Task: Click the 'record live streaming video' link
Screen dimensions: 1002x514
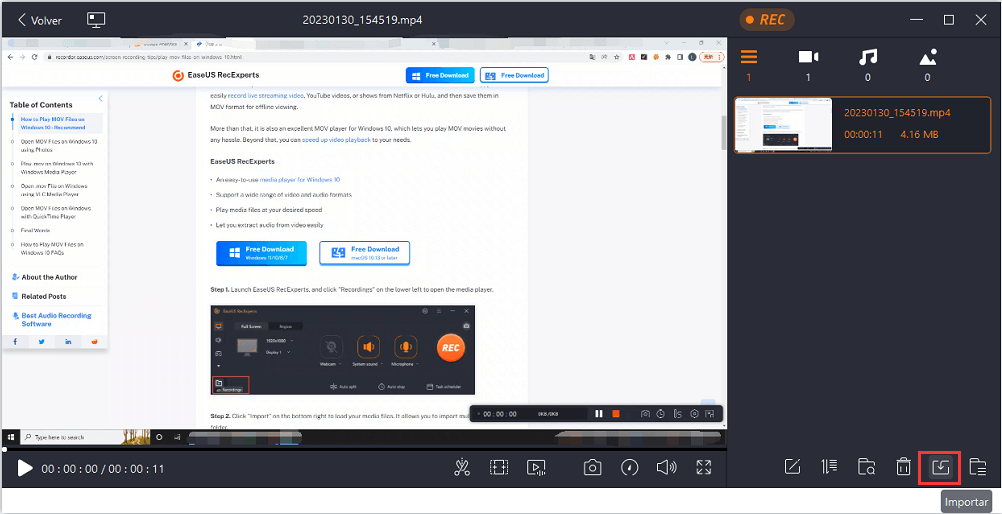Action: 267,95
